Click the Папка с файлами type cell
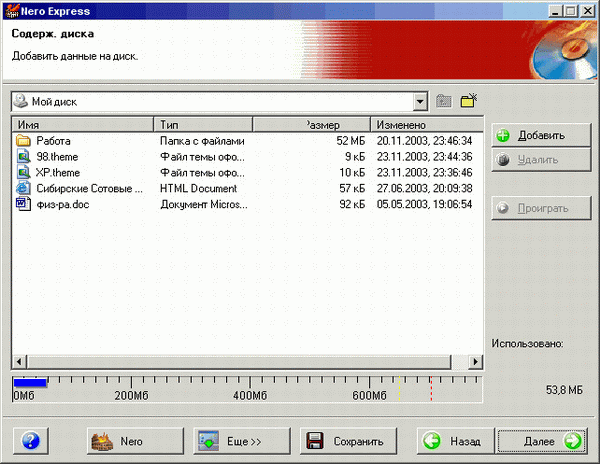This screenshot has height=464, width=600. 202,141
